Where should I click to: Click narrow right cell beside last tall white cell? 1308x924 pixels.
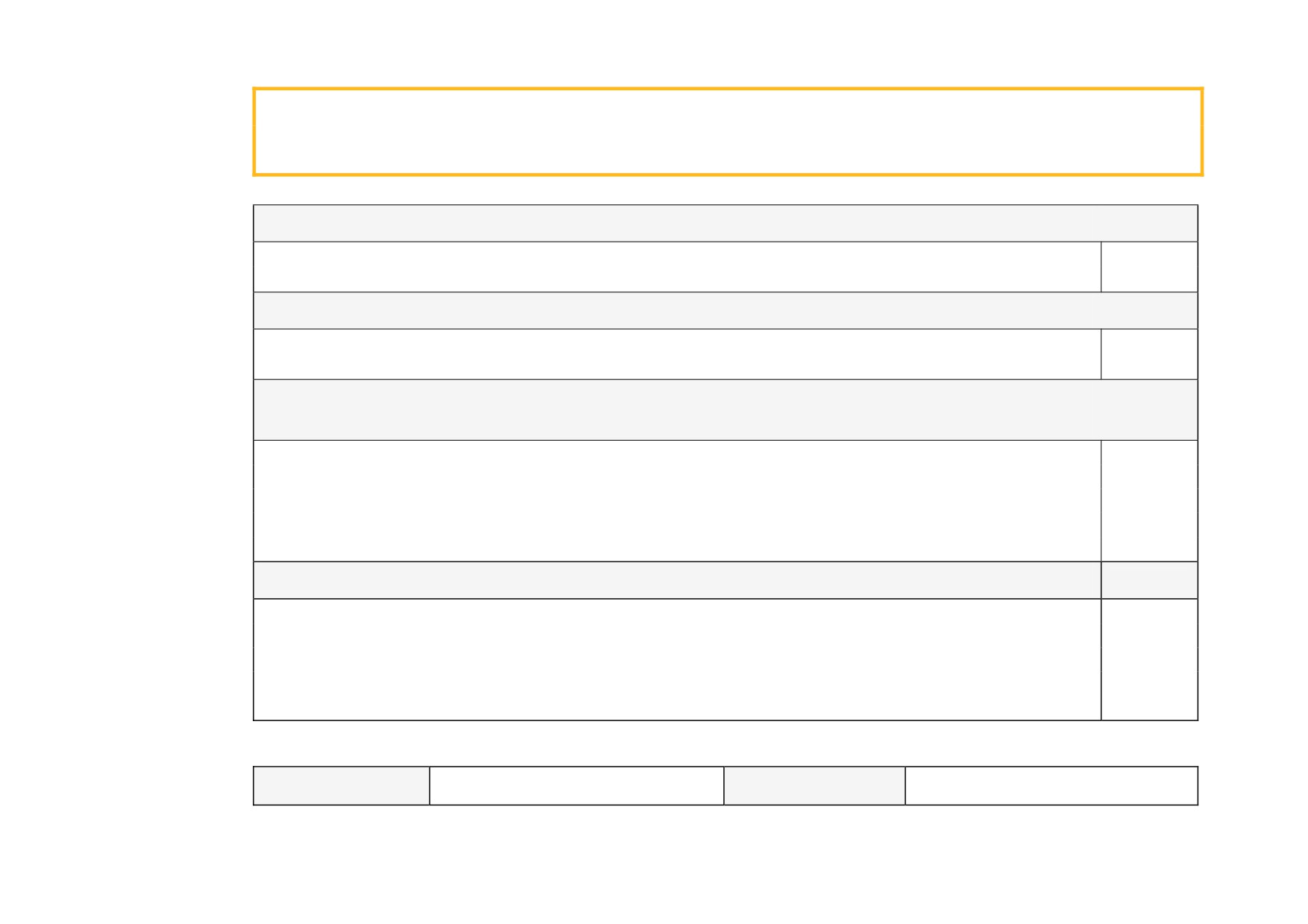pos(1149,659)
